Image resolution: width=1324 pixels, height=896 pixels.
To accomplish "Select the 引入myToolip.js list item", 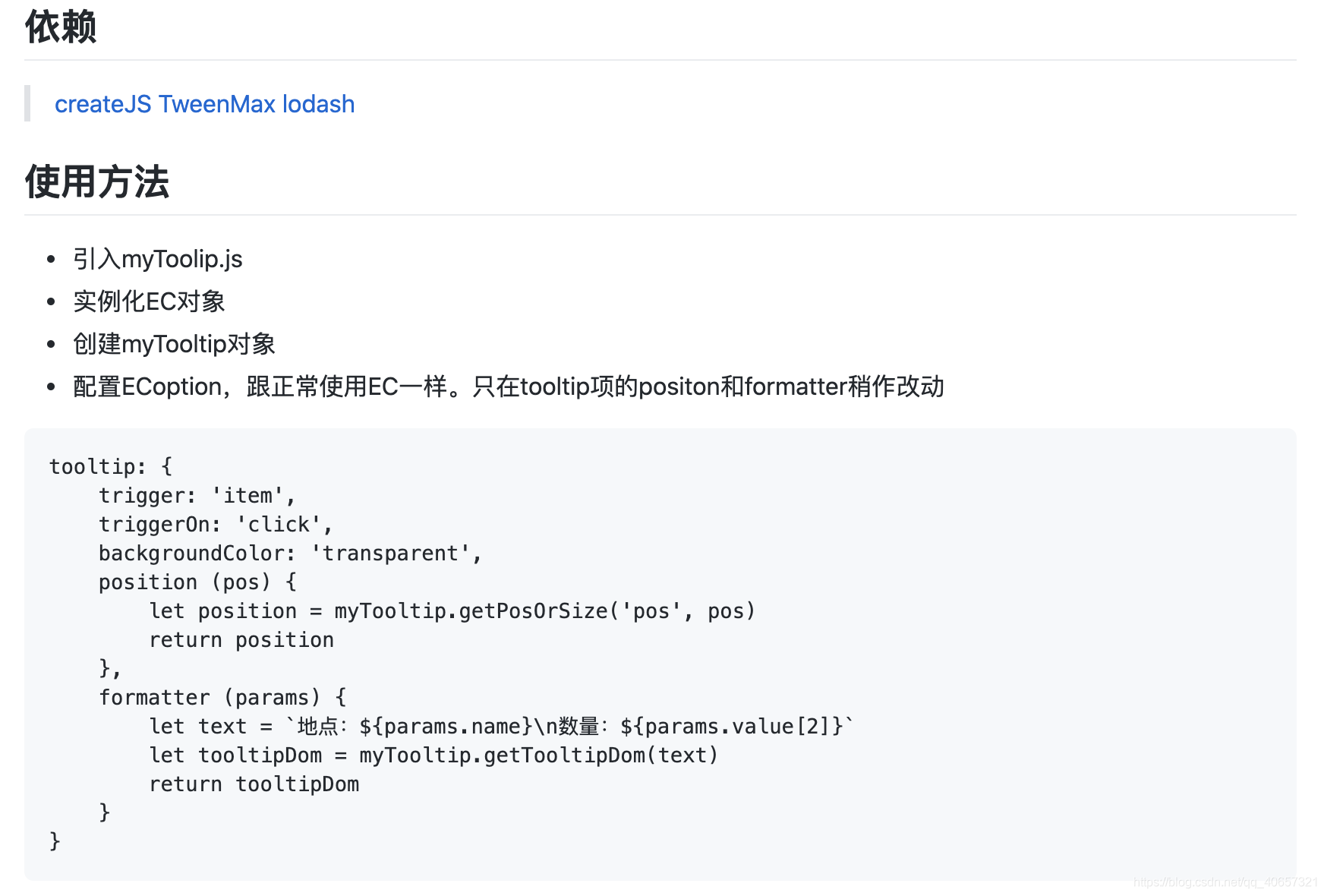I will pyautogui.click(x=158, y=259).
